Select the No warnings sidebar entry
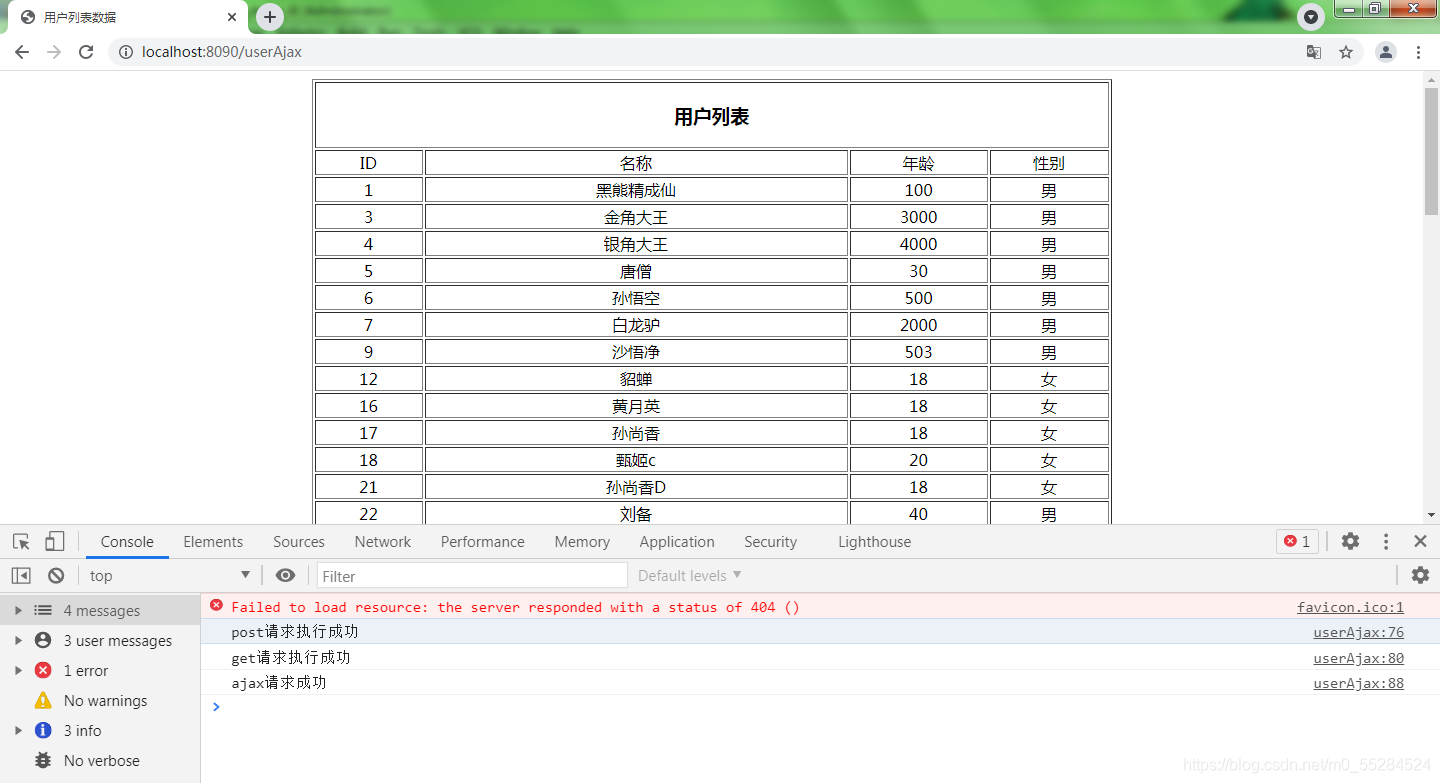Image resolution: width=1440 pixels, height=783 pixels. click(100, 700)
